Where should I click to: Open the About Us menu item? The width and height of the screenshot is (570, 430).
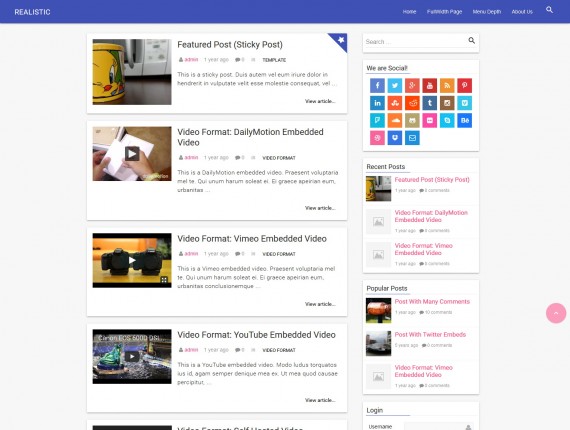coord(522,12)
